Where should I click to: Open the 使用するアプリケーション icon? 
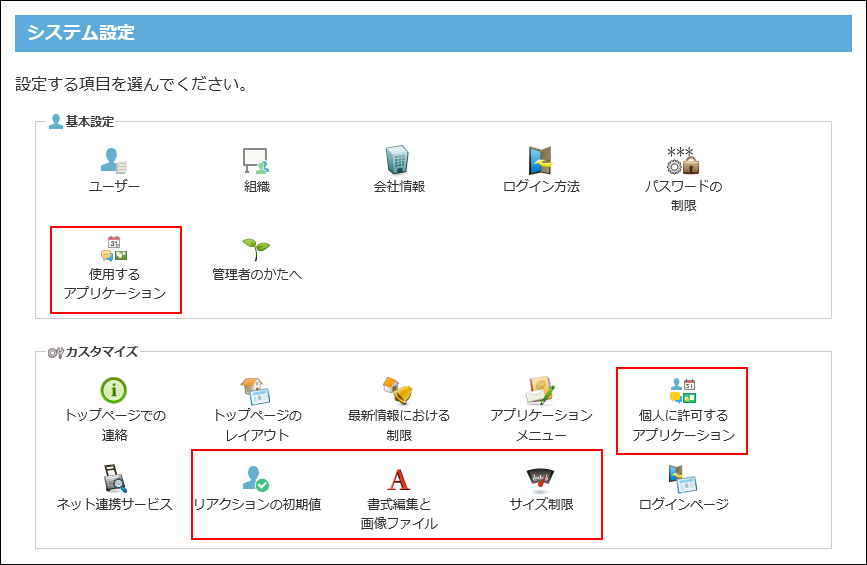pyautogui.click(x=114, y=248)
